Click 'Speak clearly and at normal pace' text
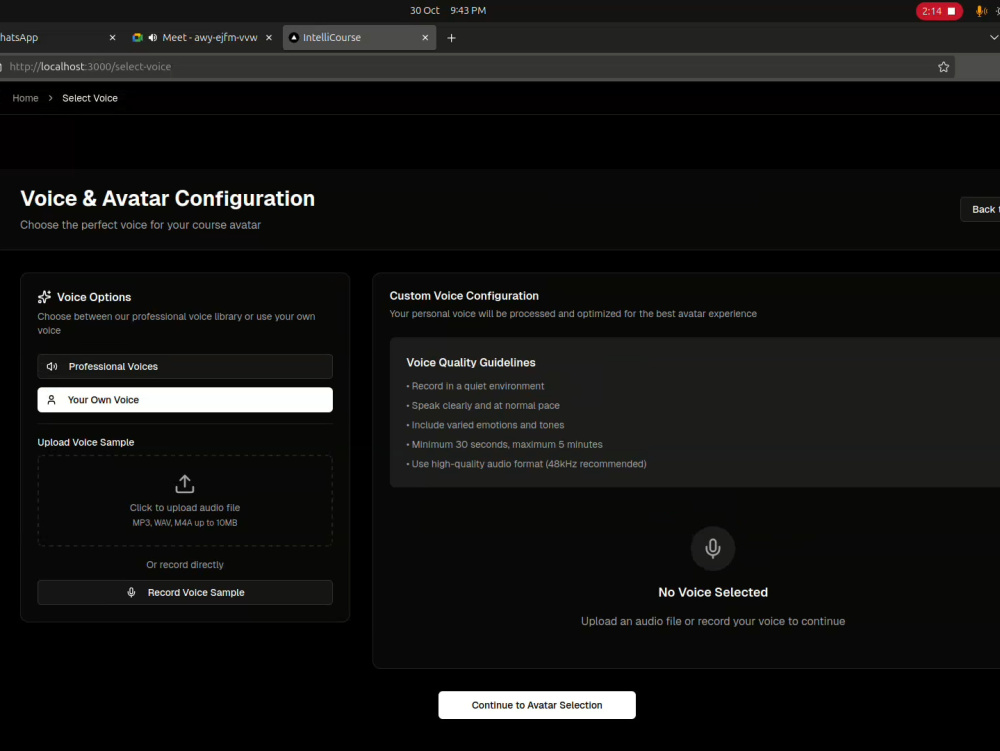1000x751 pixels. point(483,405)
